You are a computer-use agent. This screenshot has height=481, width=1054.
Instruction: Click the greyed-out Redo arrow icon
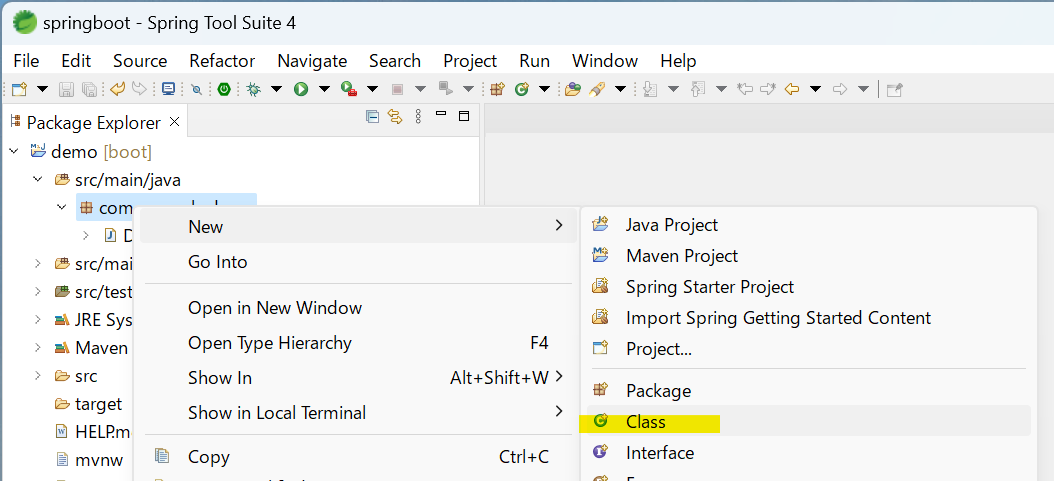pos(139,89)
